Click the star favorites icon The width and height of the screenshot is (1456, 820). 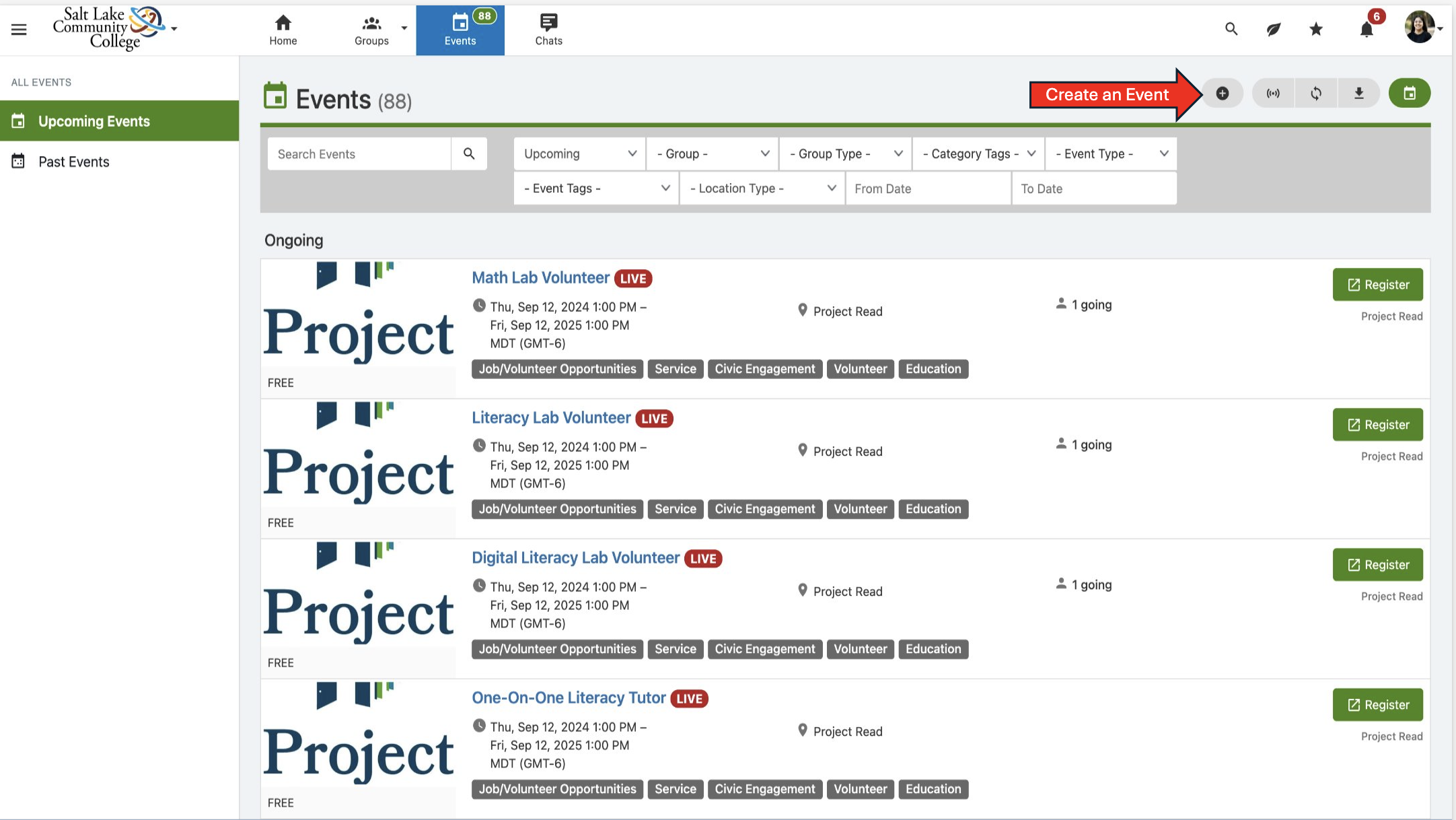(1316, 29)
